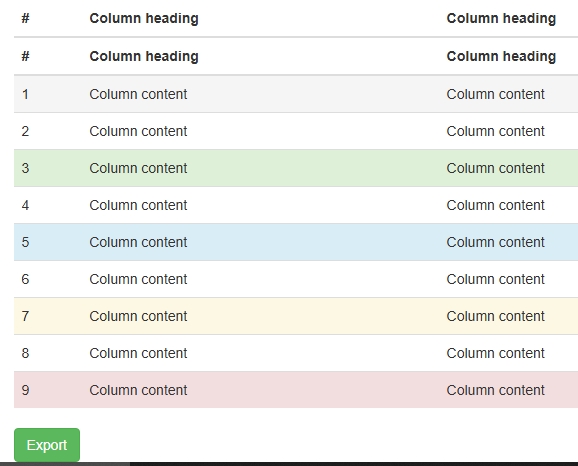This screenshot has width=578, height=466.
Task: Select the number 7 cell in the yellow row
Action: [25, 316]
